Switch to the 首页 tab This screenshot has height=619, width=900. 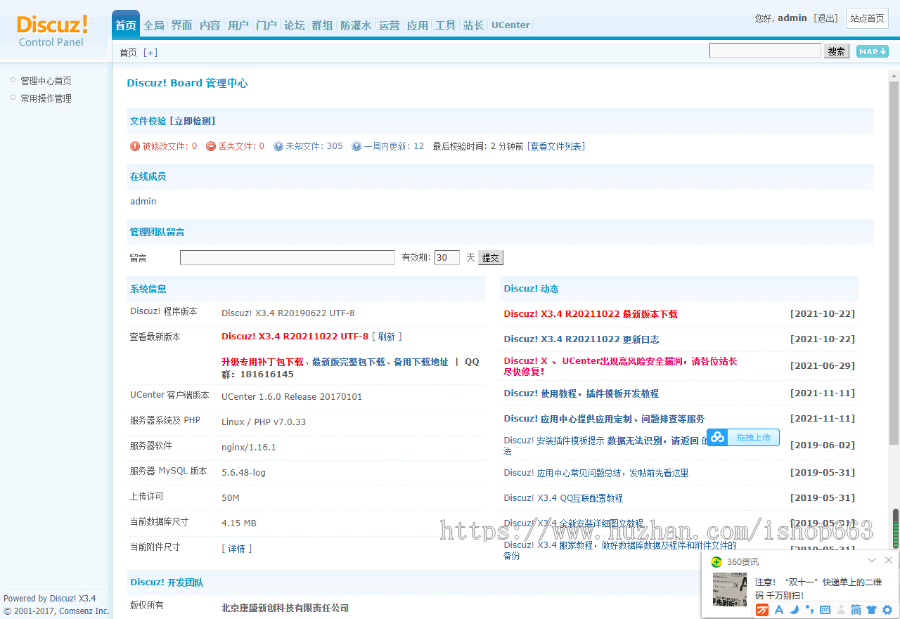(126, 25)
